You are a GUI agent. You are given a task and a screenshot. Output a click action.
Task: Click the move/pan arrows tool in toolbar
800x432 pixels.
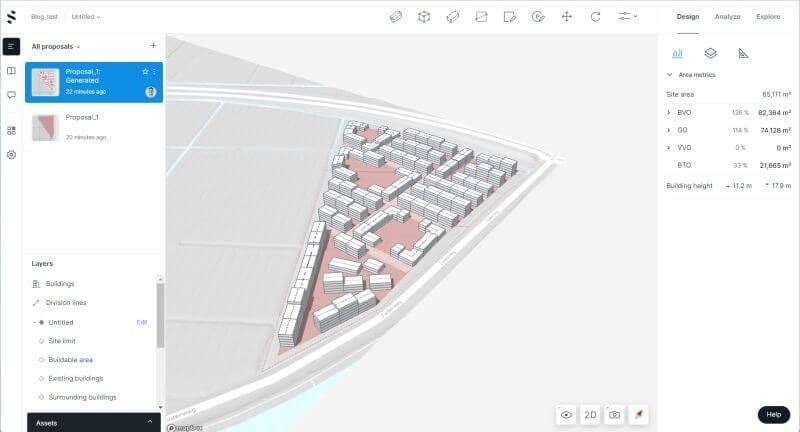point(567,17)
